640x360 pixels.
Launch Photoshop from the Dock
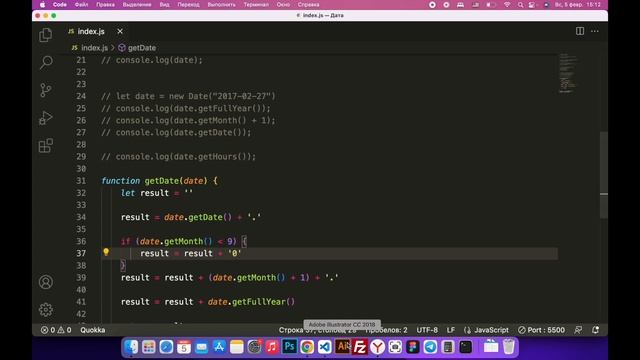(289, 347)
